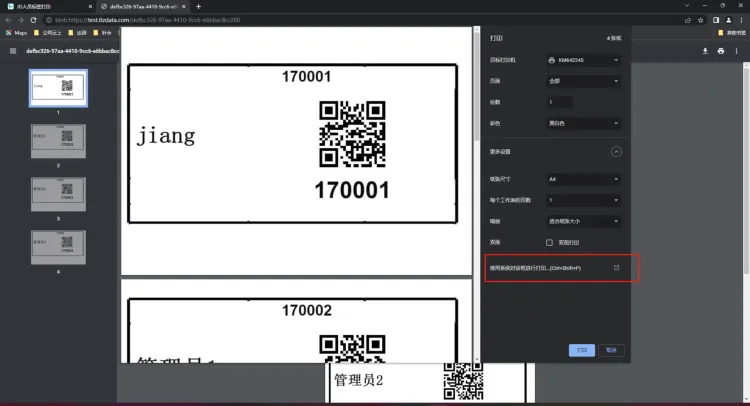
Task: Click the PDF viewer print icon
Action: [721, 51]
